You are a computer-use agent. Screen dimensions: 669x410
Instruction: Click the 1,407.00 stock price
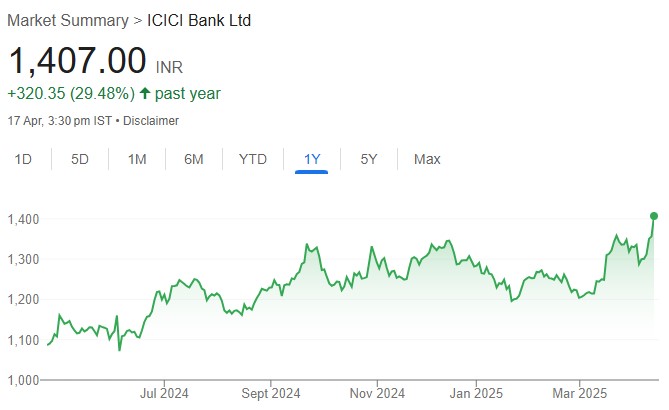(78, 61)
